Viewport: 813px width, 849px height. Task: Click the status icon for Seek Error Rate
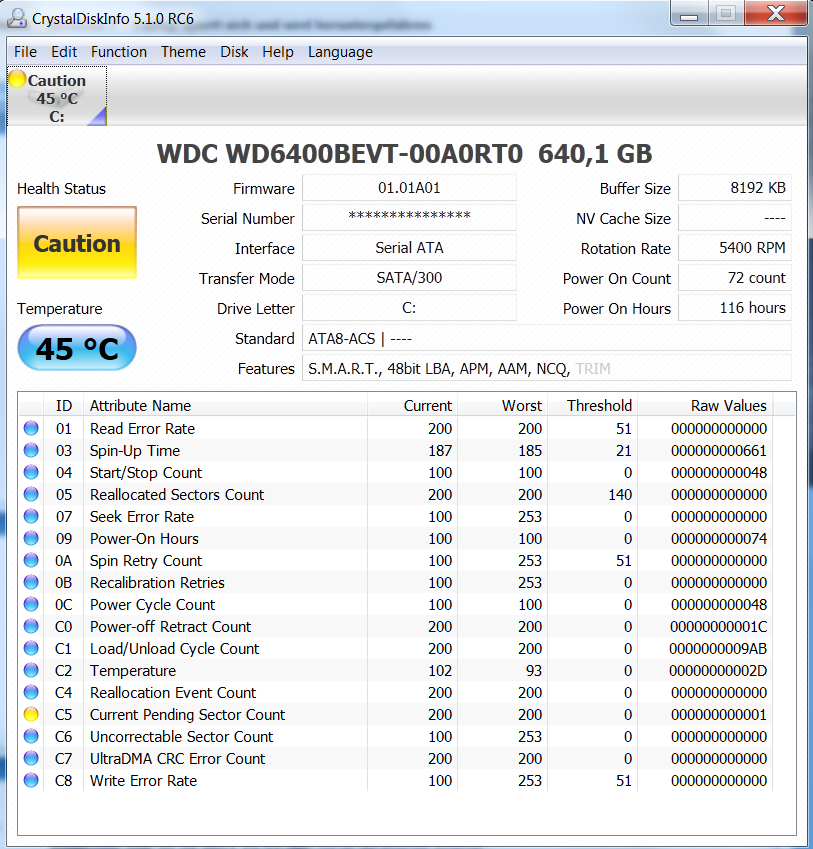point(31,517)
